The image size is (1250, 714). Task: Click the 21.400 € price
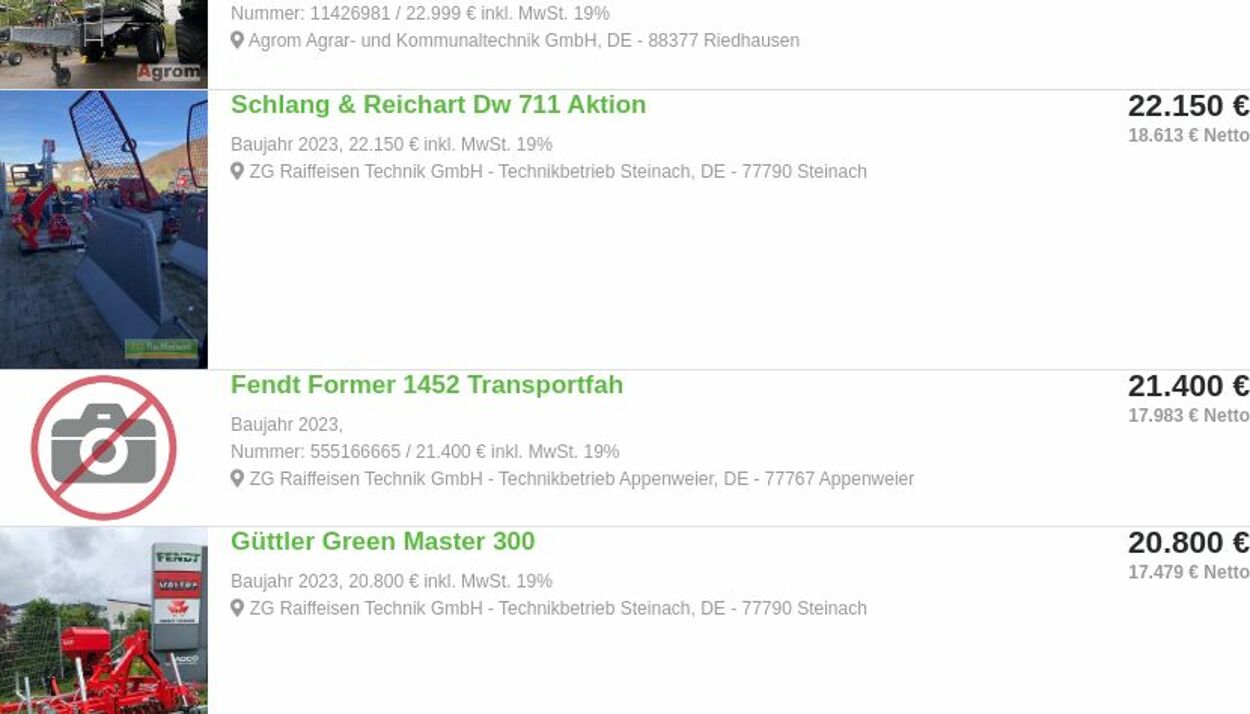1188,386
